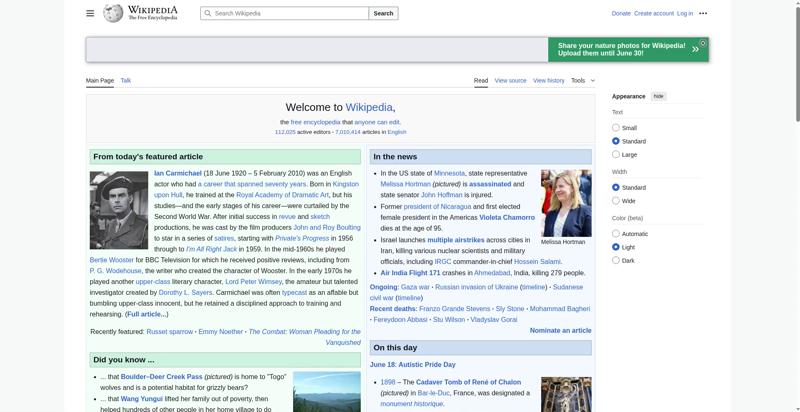Open the Ian Carmichael portrait thumbnail
The image size is (800, 412).
(x=119, y=210)
